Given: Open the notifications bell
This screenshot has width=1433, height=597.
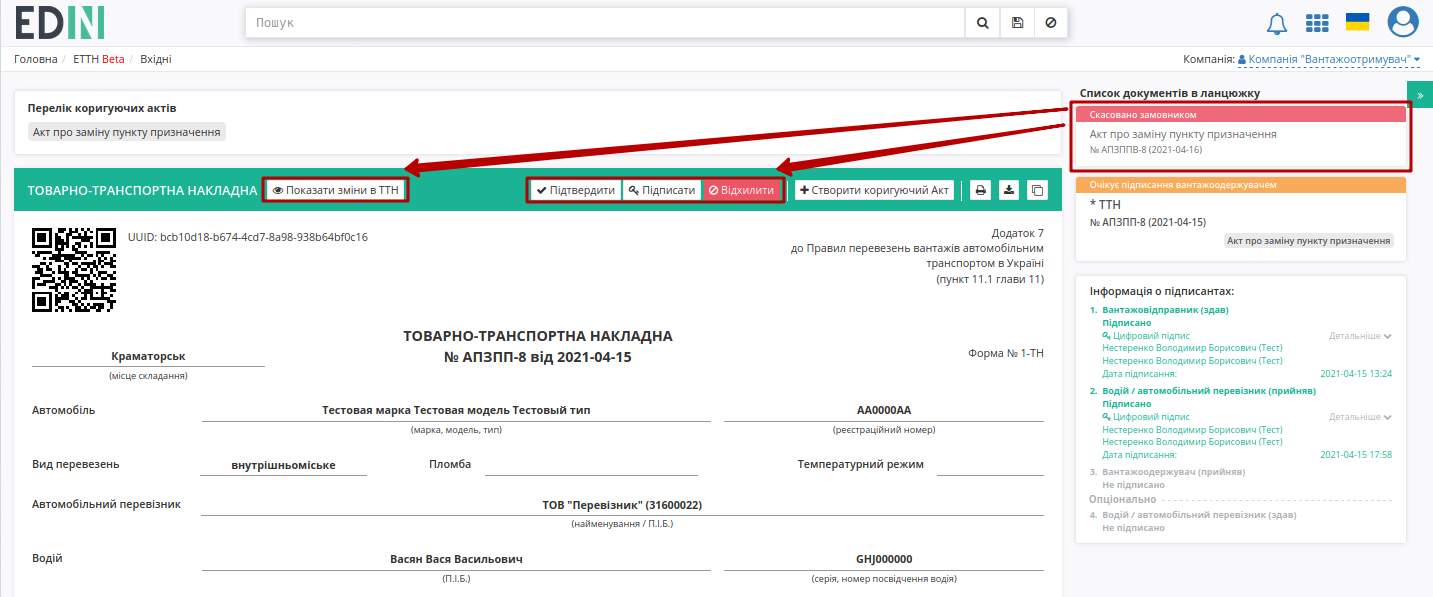Looking at the screenshot, I should 1277,23.
